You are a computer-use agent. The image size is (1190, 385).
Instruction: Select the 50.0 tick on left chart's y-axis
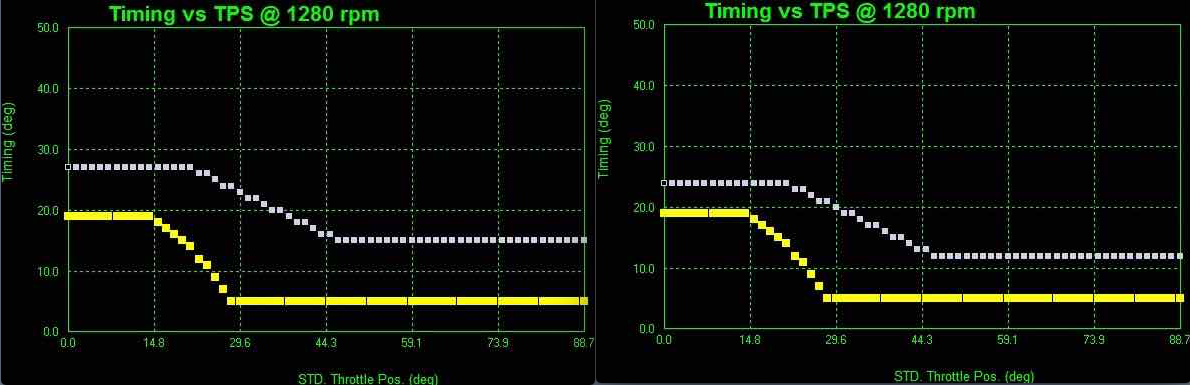point(48,27)
